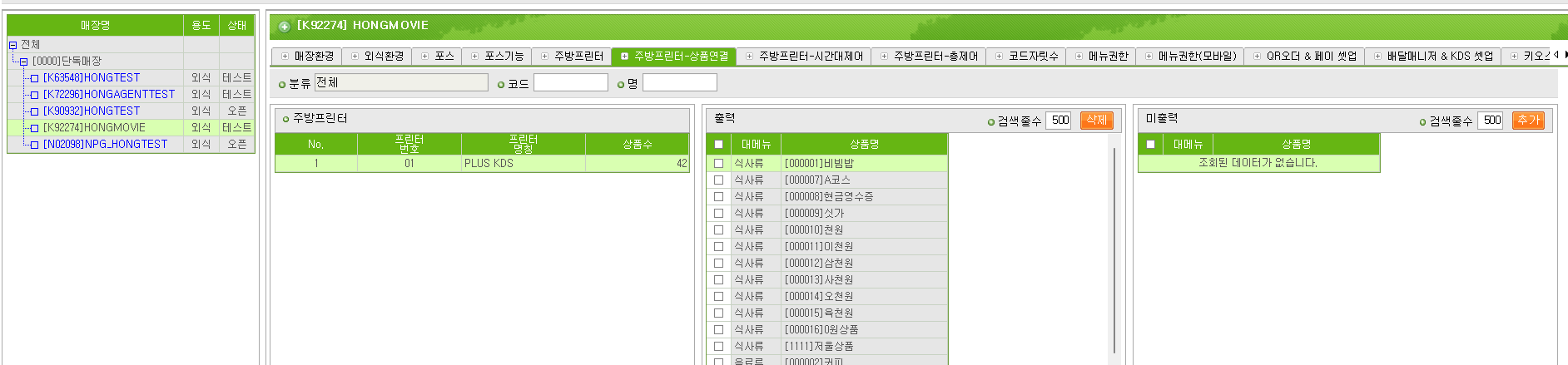Click the plus icon on the 메뉴권한 tab
This screenshot has width=1568, height=365.
[x=1079, y=57]
